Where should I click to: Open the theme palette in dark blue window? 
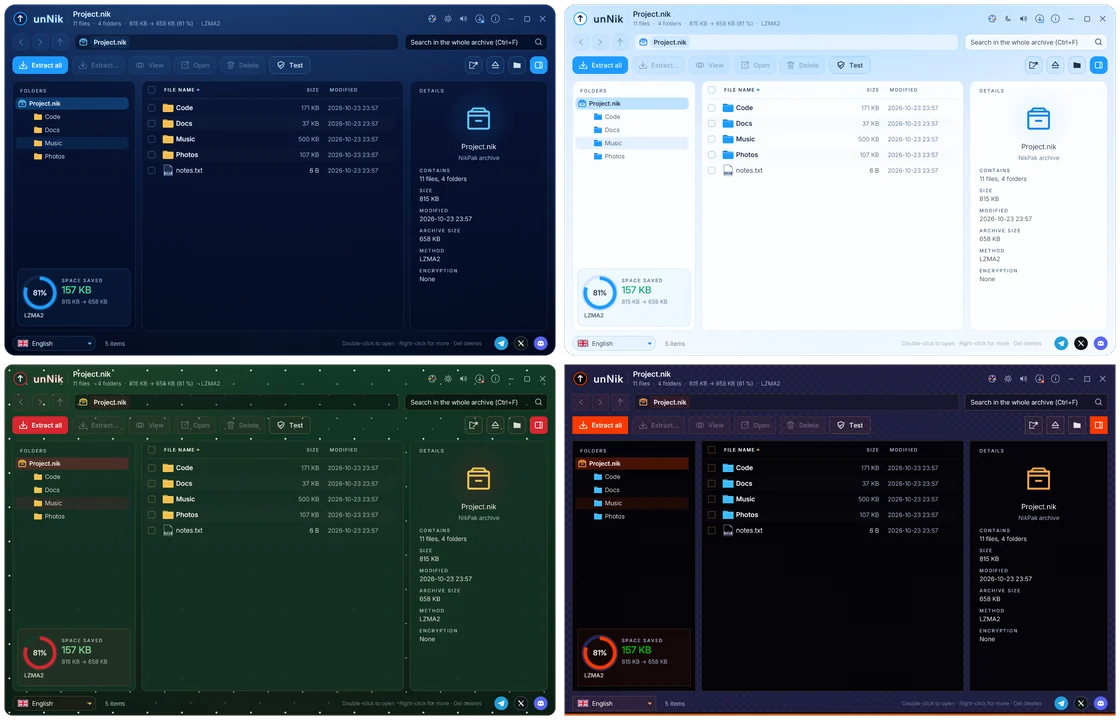pyautogui.click(x=432, y=19)
